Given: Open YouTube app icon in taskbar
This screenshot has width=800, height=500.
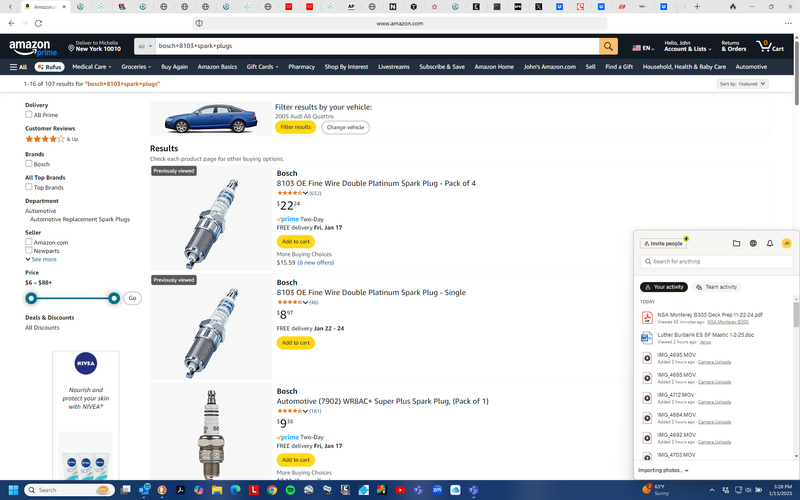Looking at the screenshot, I should click(x=400, y=490).
